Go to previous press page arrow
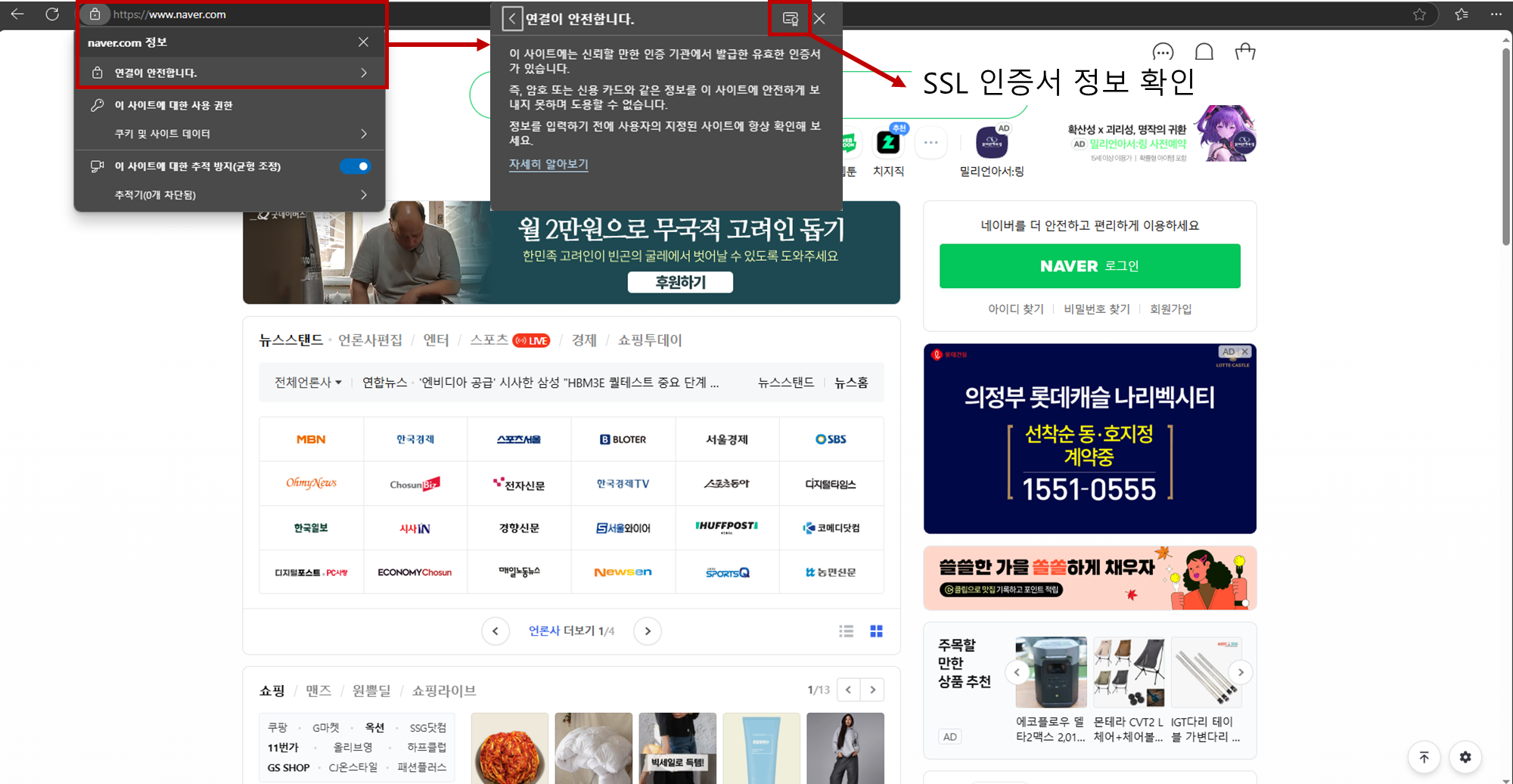 496,631
